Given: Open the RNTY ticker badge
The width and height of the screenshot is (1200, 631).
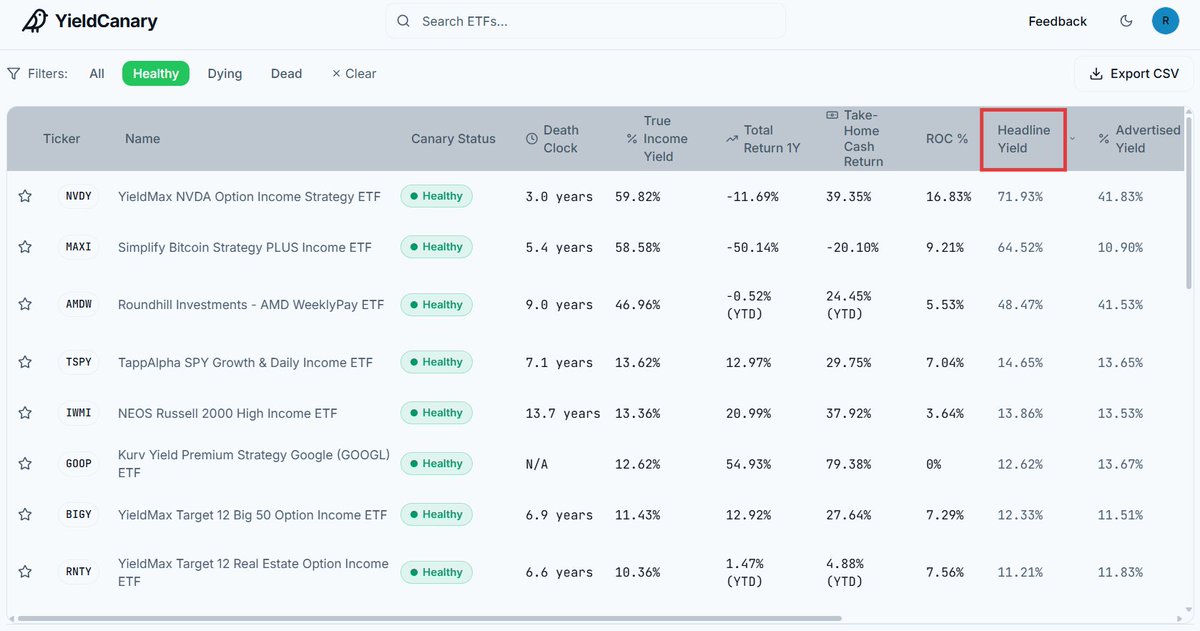Looking at the screenshot, I should (x=79, y=572).
